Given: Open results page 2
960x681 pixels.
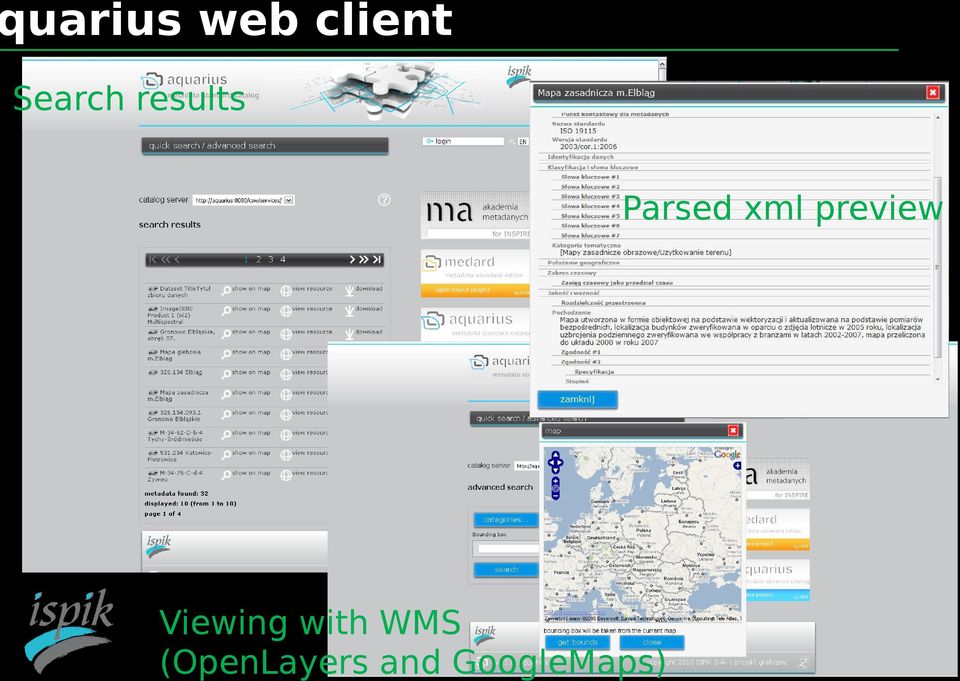Looking at the screenshot, I should click(x=258, y=260).
